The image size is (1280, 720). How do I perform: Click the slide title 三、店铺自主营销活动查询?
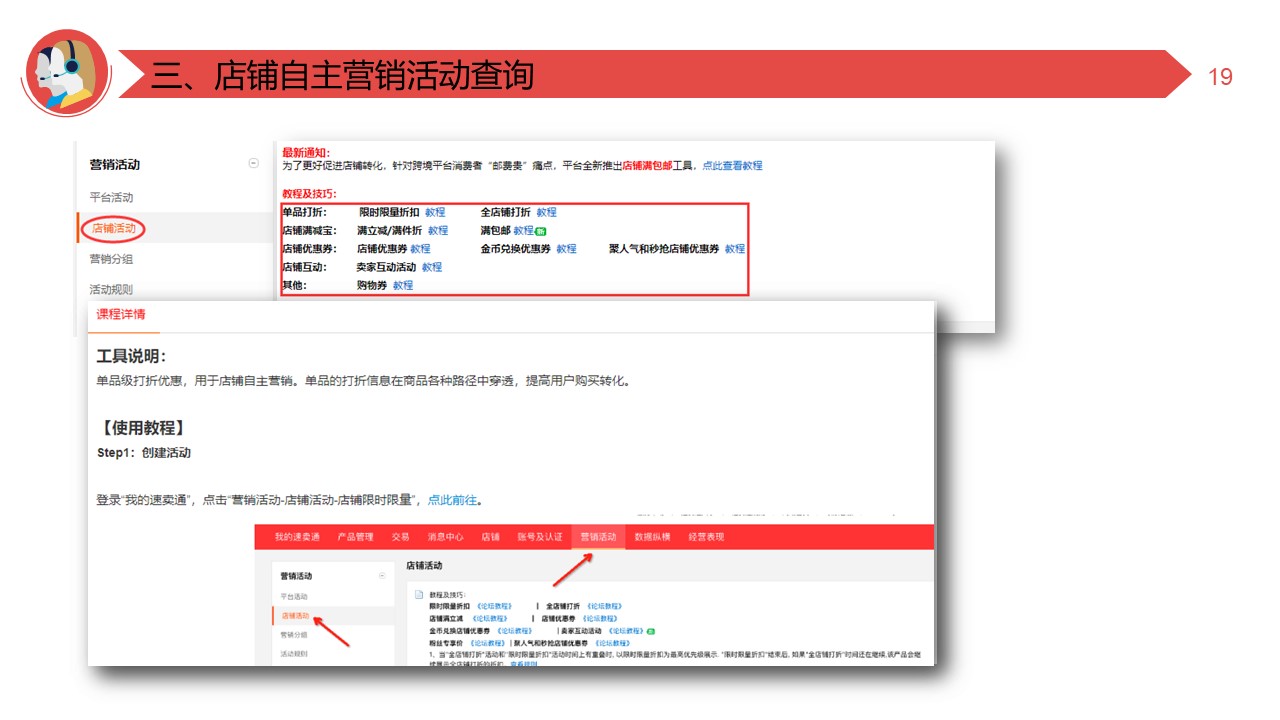[342, 75]
